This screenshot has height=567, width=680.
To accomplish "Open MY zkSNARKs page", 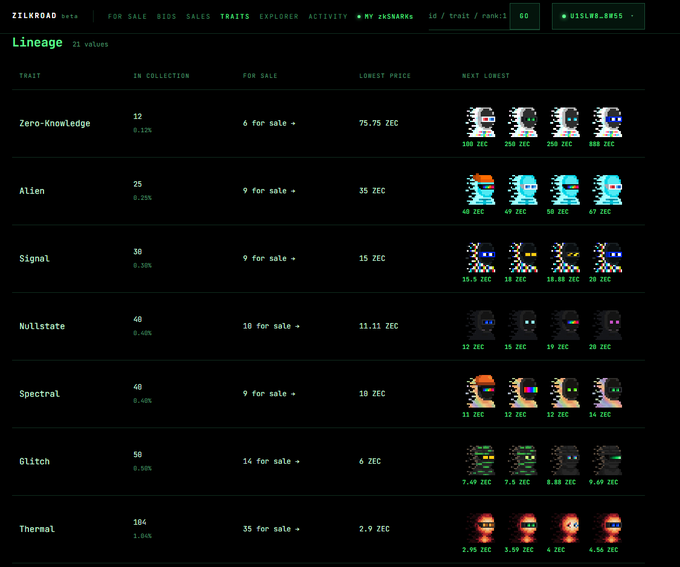I will point(385,16).
